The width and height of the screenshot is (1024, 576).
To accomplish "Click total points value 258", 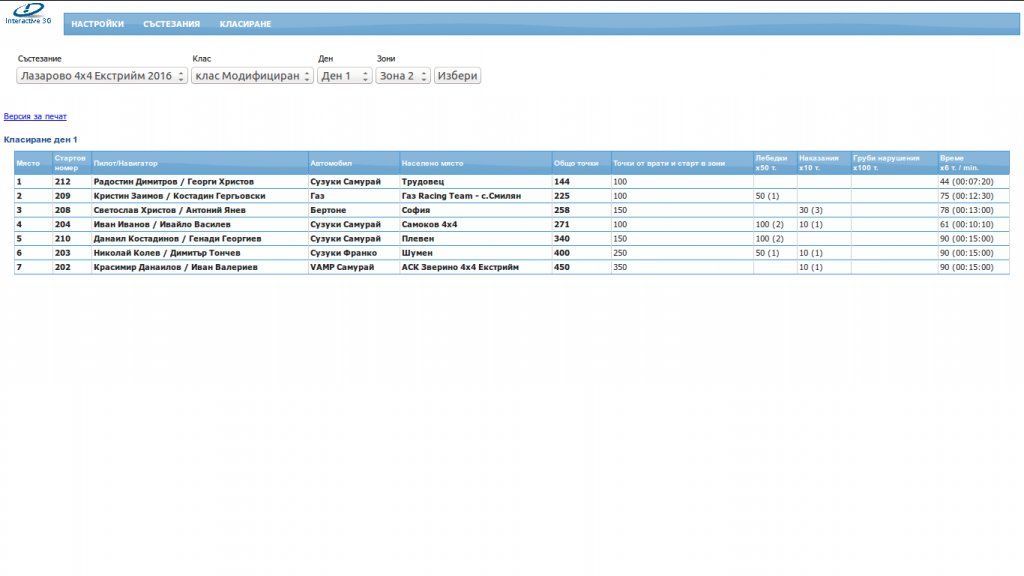I will coord(562,210).
